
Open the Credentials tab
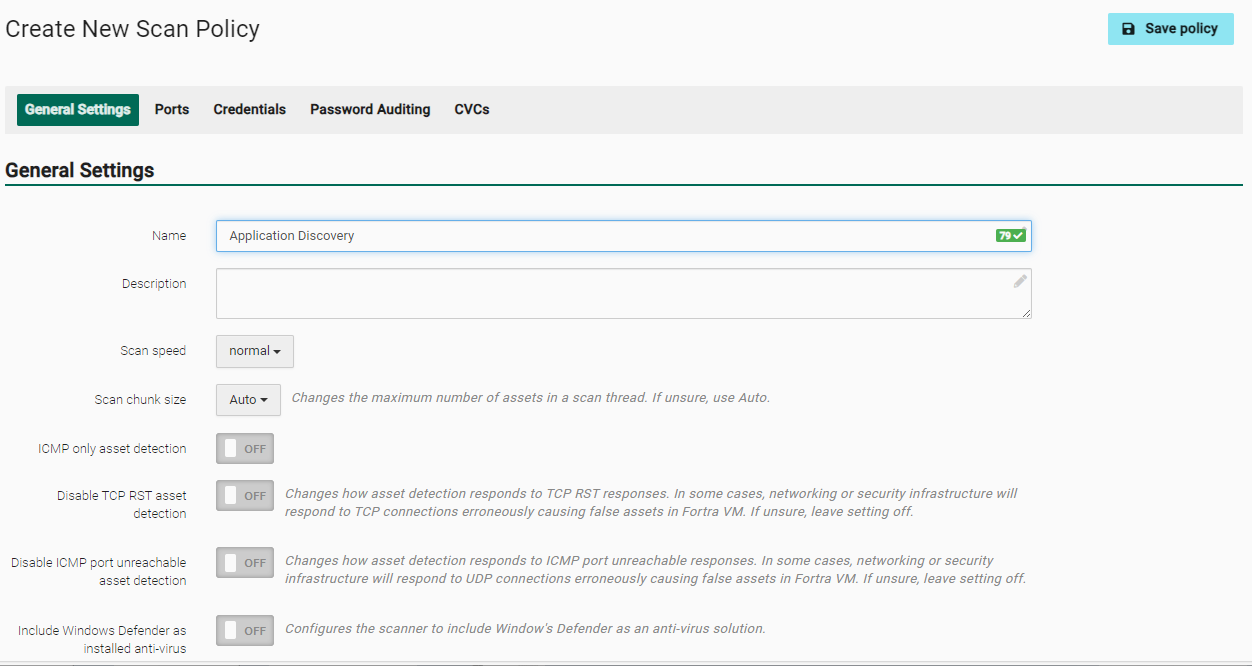[x=249, y=110]
